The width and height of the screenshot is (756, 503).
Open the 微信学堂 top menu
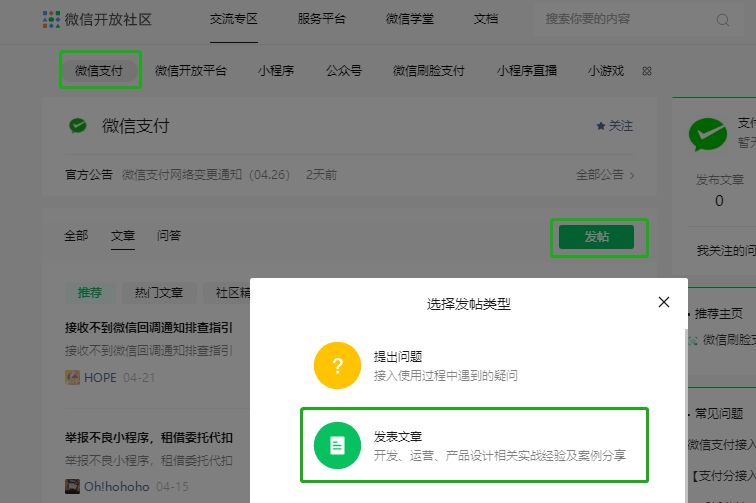[x=410, y=19]
